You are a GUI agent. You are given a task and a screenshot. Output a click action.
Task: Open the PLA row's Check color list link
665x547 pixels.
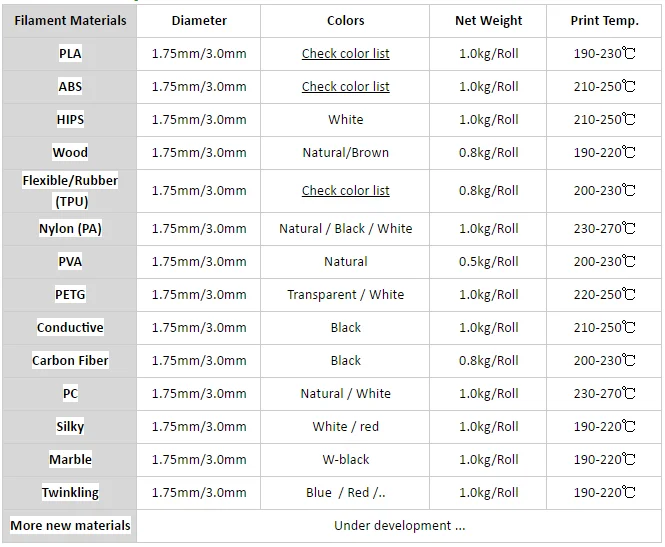pos(346,54)
